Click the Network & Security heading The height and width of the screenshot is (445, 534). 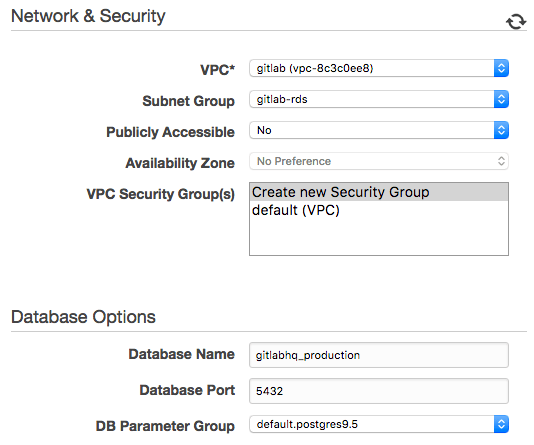[x=88, y=16]
